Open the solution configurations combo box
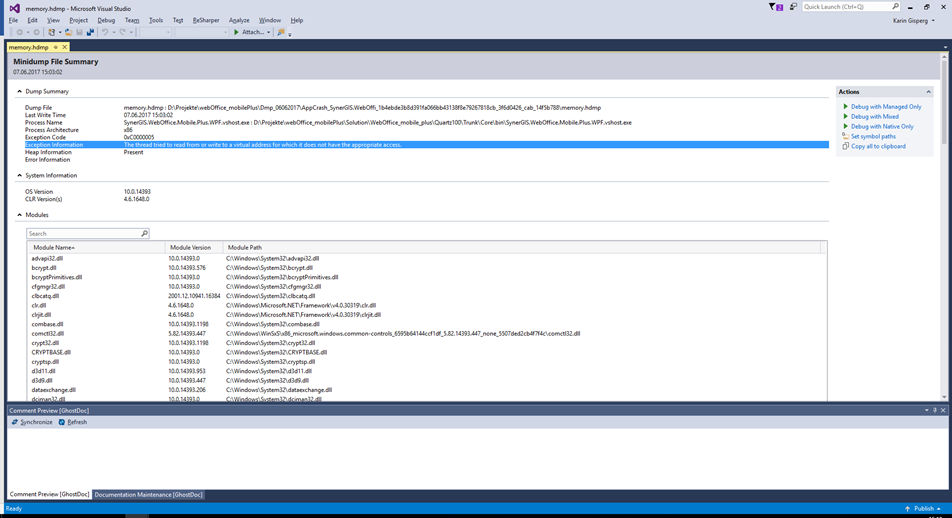The image size is (952, 518). coord(155,32)
